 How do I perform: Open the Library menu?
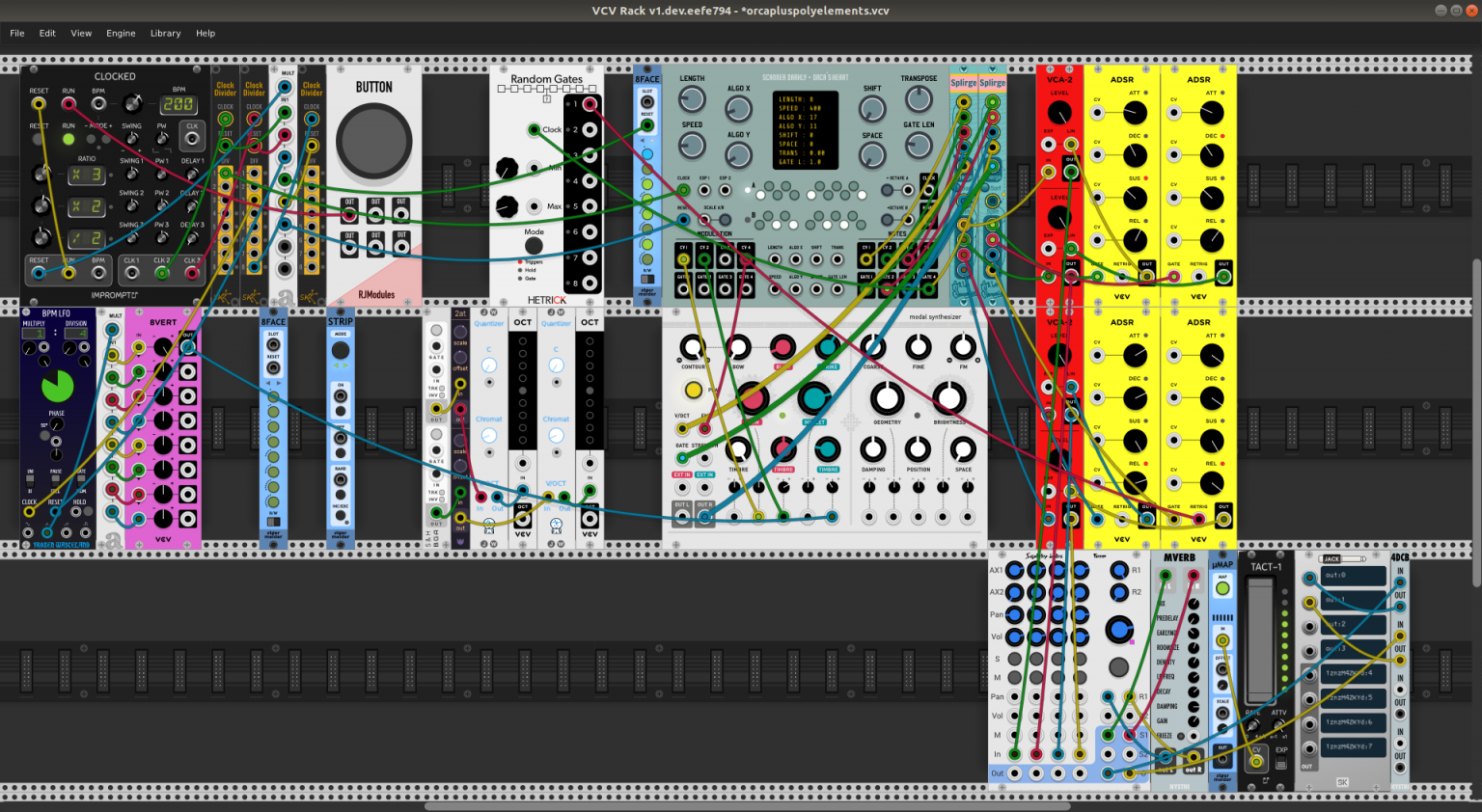[x=165, y=33]
